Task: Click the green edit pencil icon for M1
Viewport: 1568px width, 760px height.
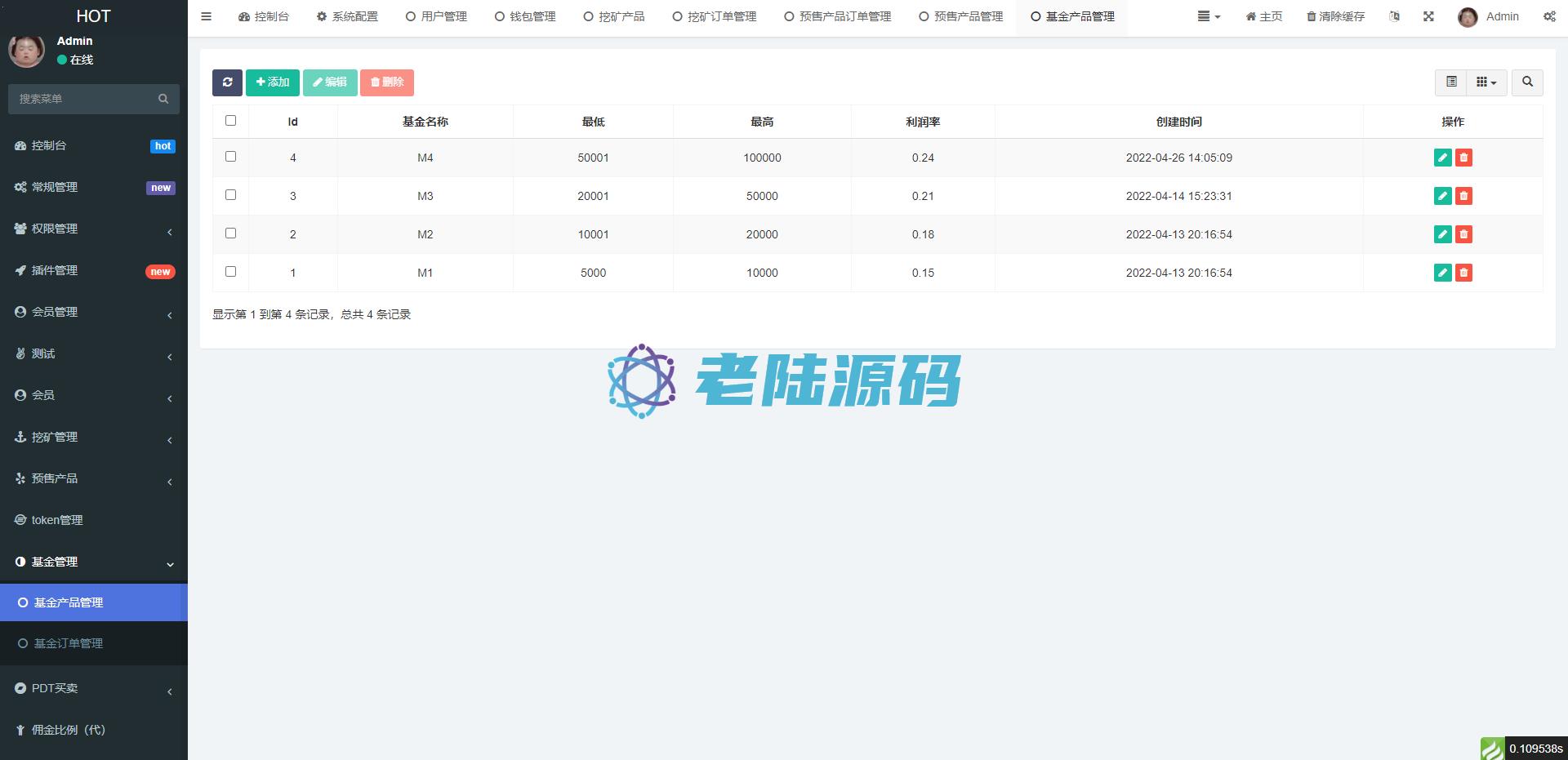Action: (x=1442, y=273)
